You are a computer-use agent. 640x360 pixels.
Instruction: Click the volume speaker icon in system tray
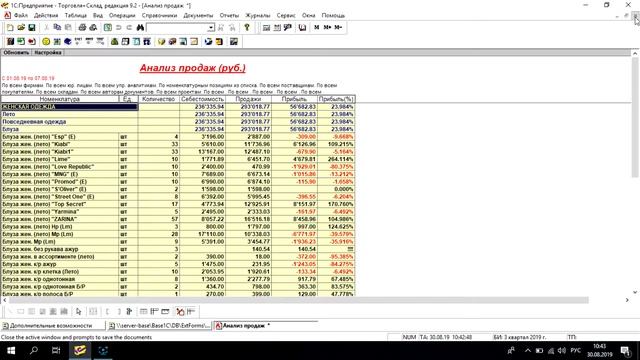tap(562, 351)
